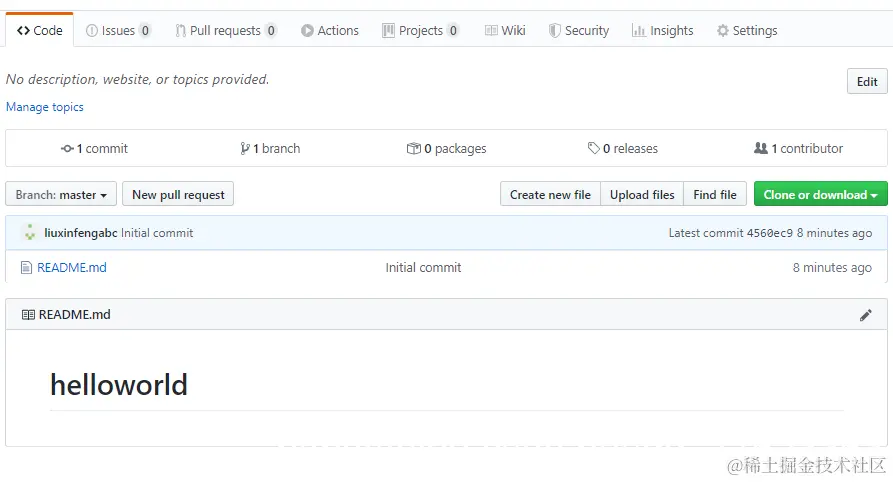Click the Upload files button
This screenshot has width=893, height=482.
642,194
